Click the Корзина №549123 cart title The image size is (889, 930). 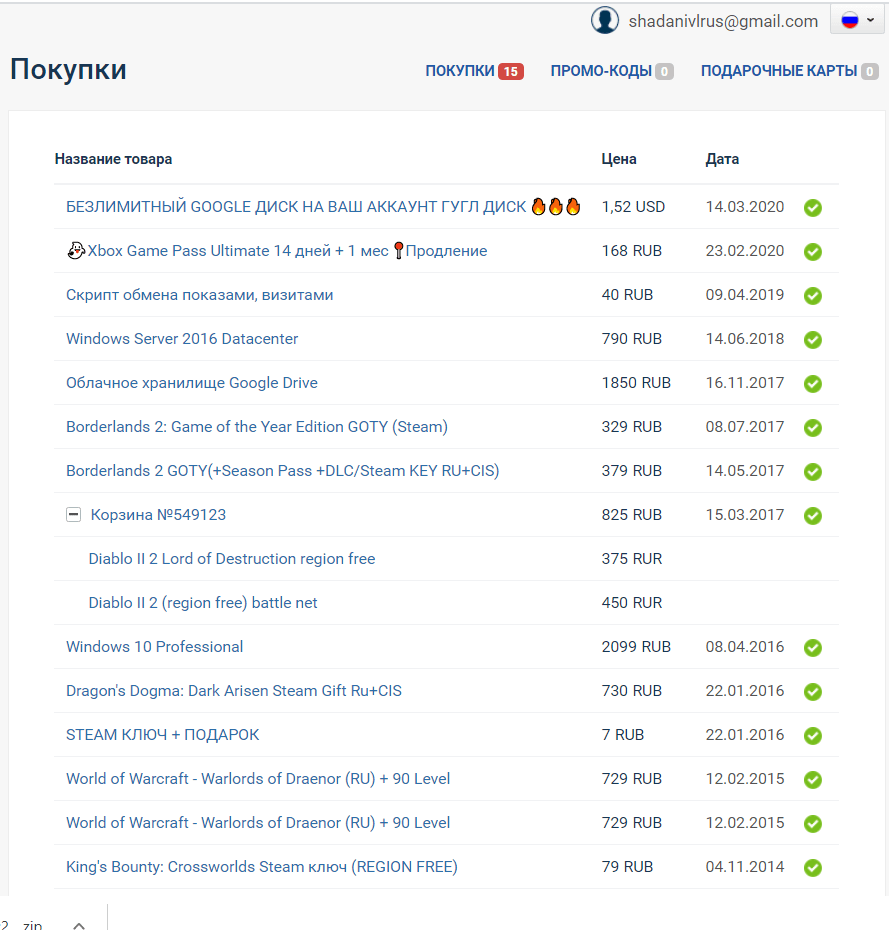click(x=158, y=515)
